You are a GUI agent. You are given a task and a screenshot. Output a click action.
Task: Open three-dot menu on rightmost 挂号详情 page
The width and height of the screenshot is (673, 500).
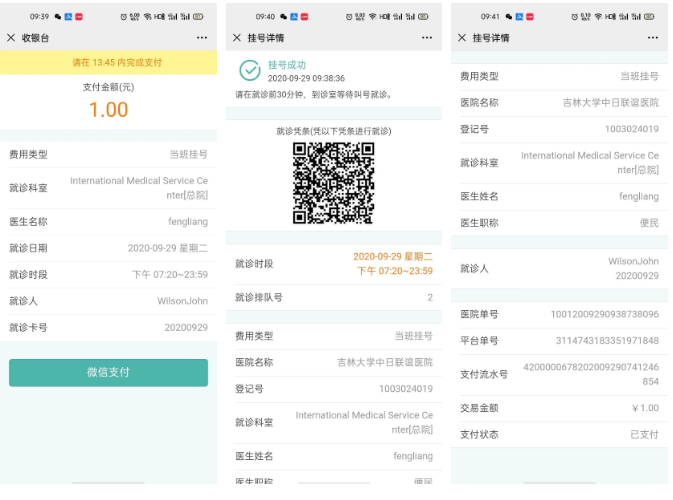pos(652,38)
